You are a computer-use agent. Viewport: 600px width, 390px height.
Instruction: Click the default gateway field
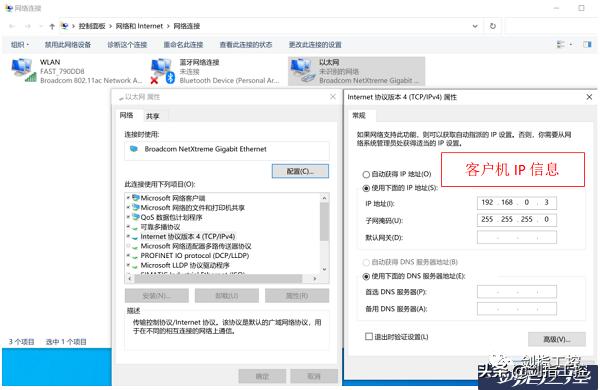coord(517,237)
